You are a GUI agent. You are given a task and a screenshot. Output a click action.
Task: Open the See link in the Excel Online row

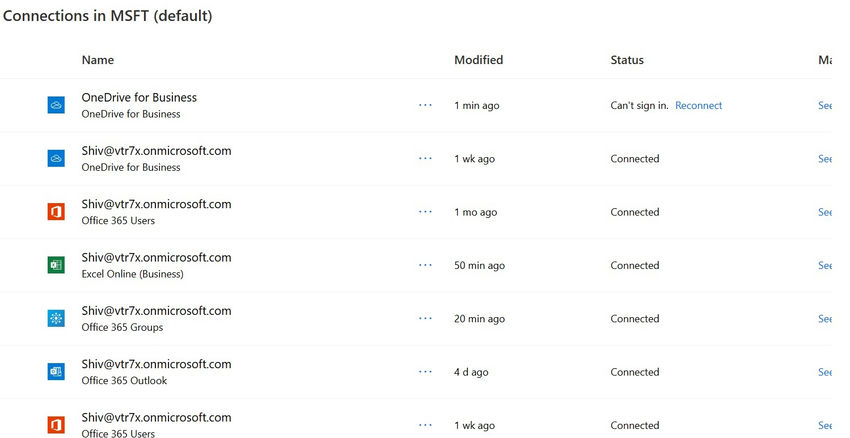825,265
